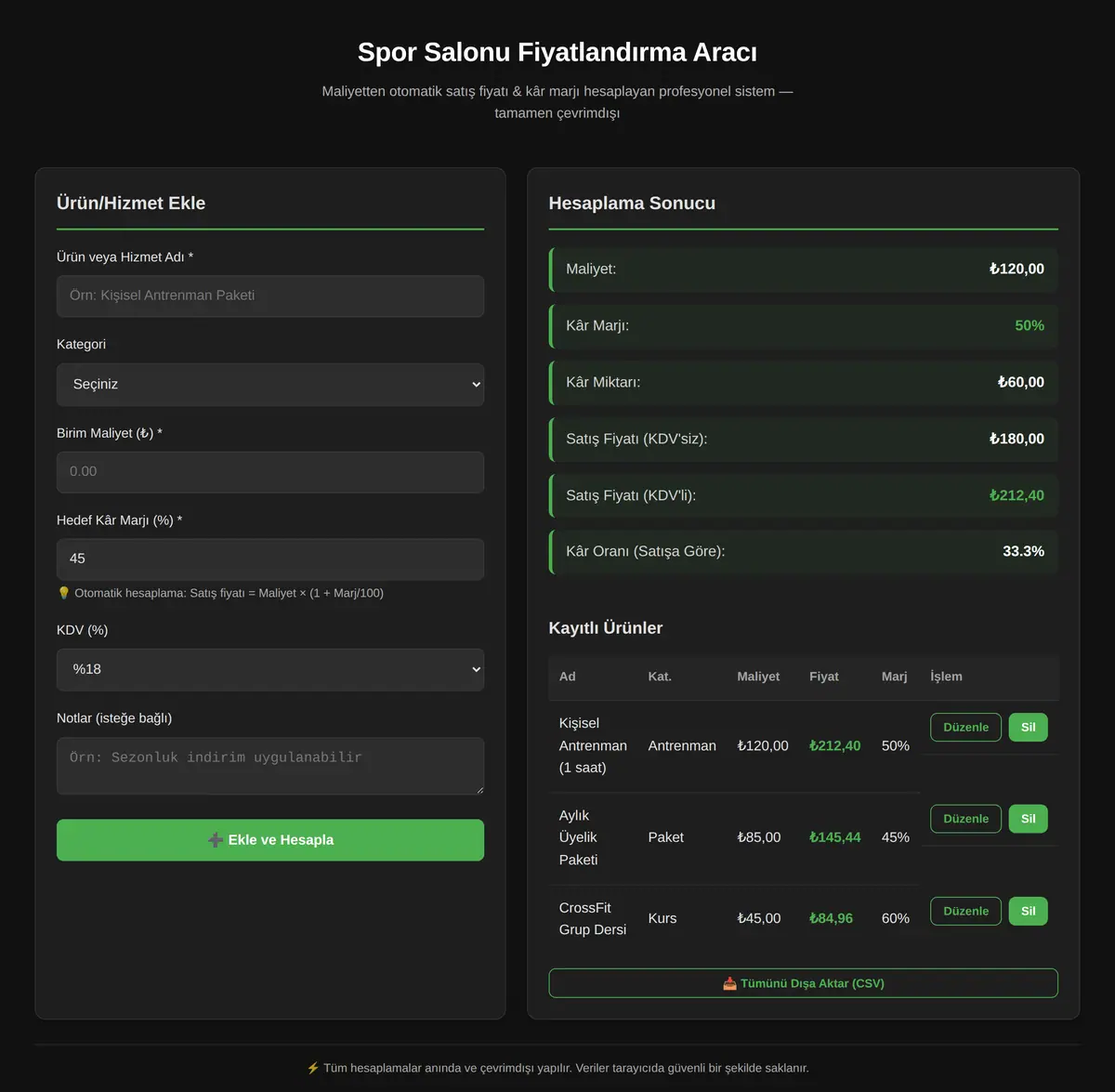Remove Aylık Üyelik Paketi using Sil
1115x1092 pixels.
pyautogui.click(x=1028, y=819)
